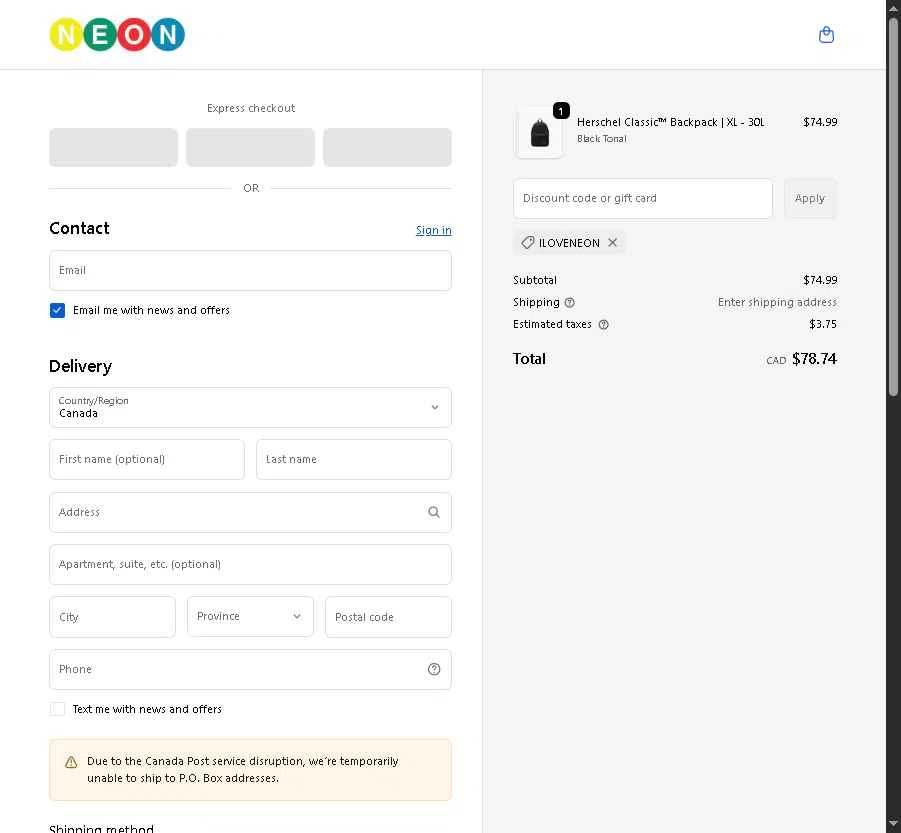Click the $78.74 total amount
This screenshot has width=901, height=833.
tap(814, 358)
